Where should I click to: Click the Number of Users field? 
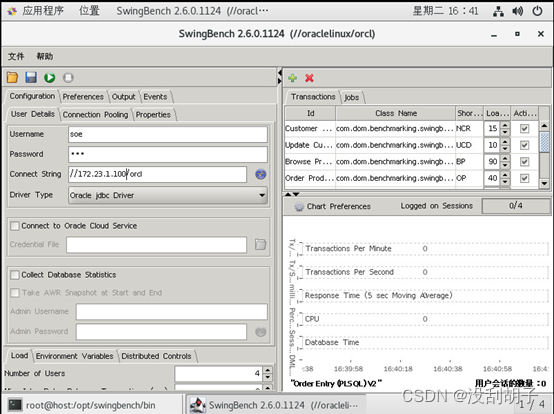(x=219, y=373)
